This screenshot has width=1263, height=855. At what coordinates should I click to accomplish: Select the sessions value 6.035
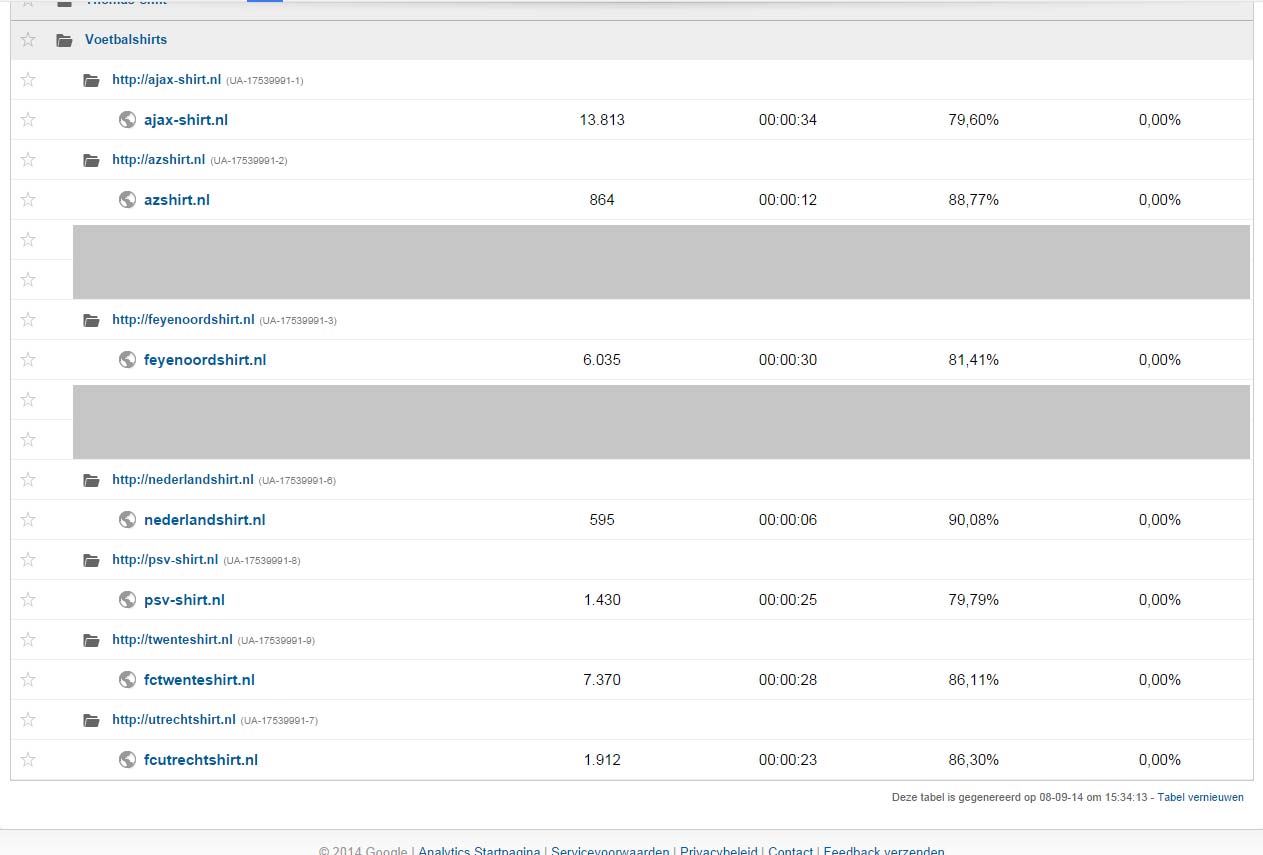coord(602,360)
